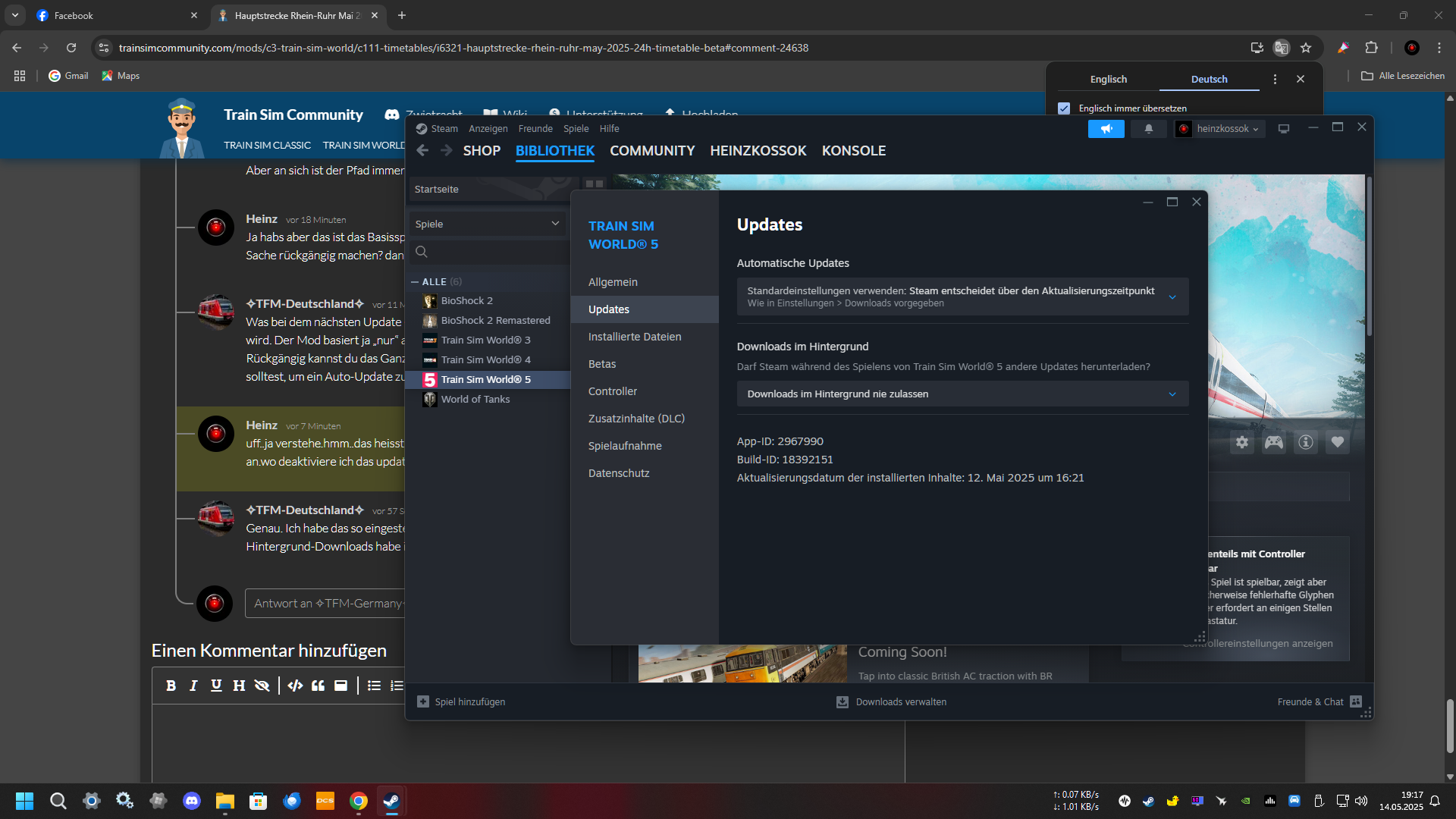Open File Explorer from taskbar

point(225,801)
